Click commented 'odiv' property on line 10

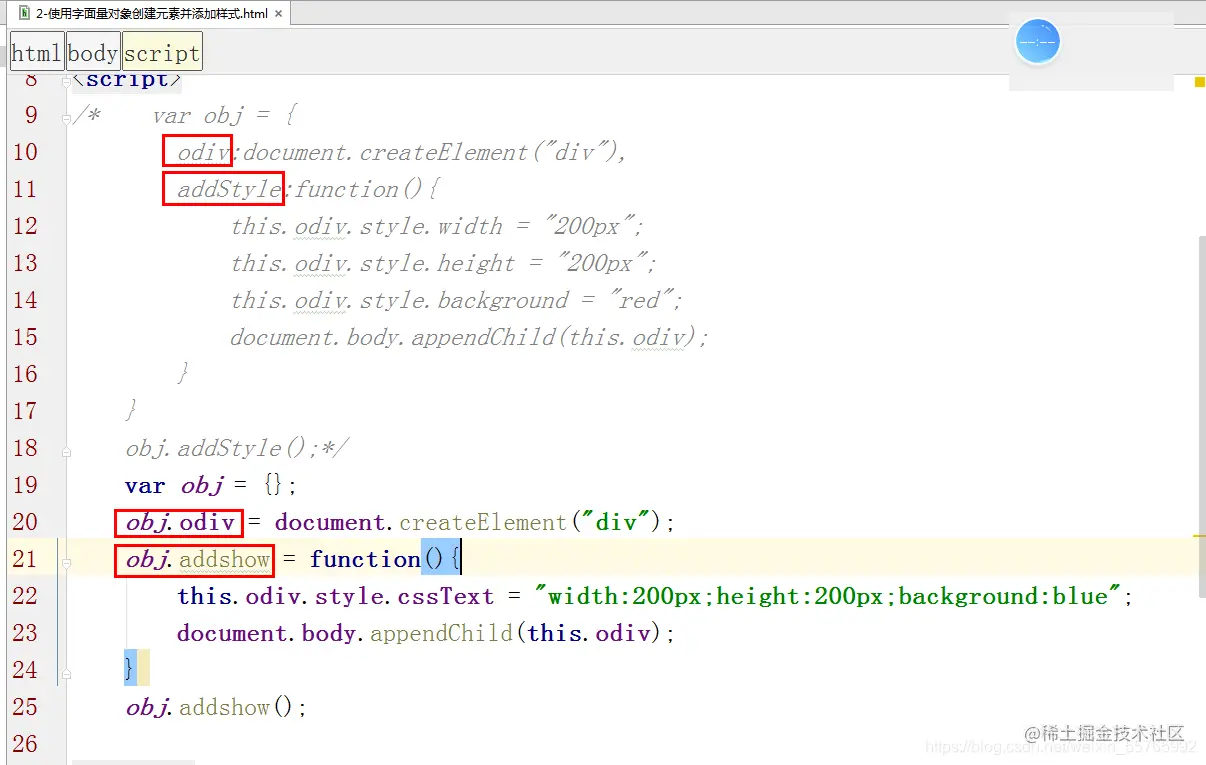tap(203, 153)
